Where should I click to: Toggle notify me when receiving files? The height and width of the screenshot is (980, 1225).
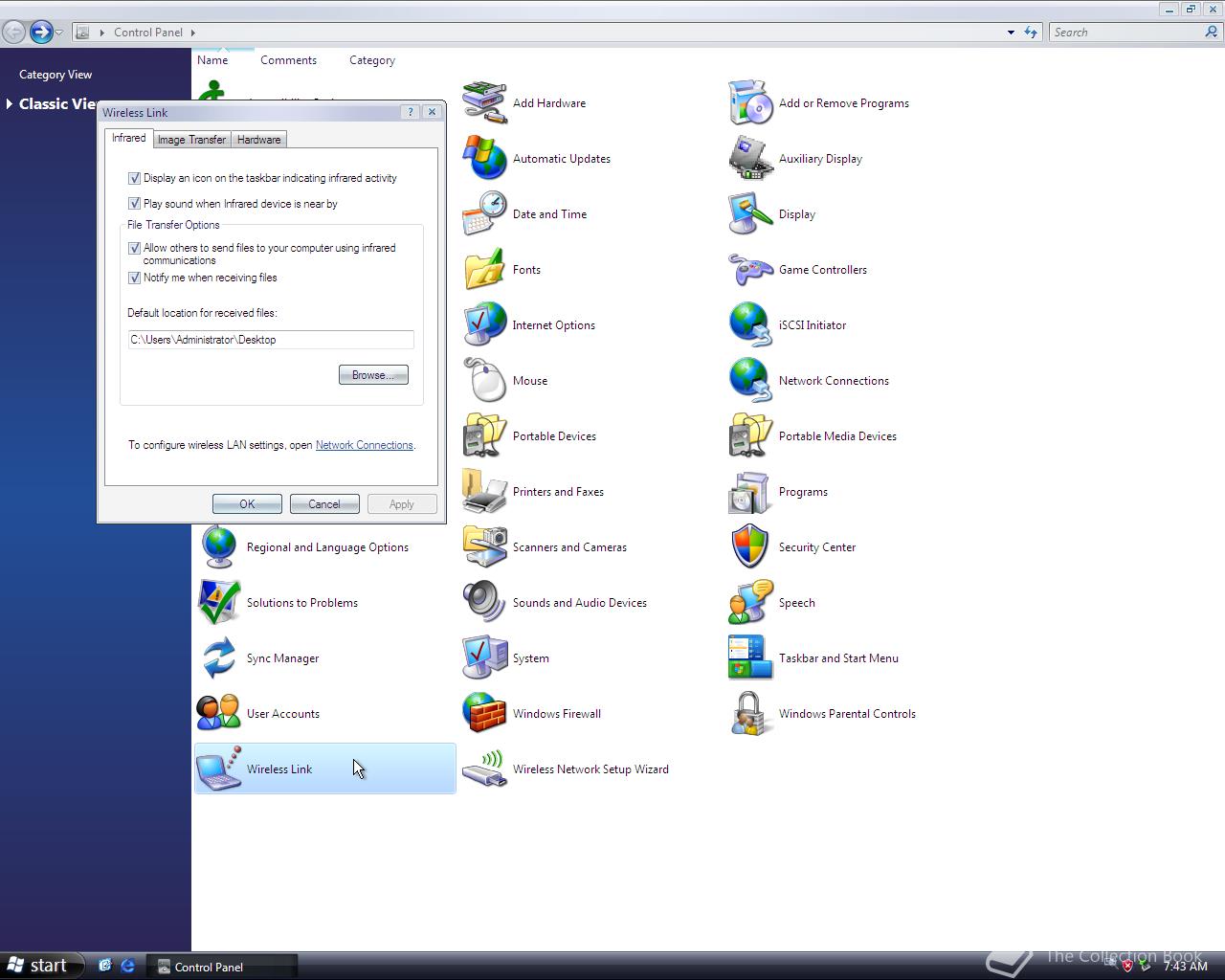(134, 278)
